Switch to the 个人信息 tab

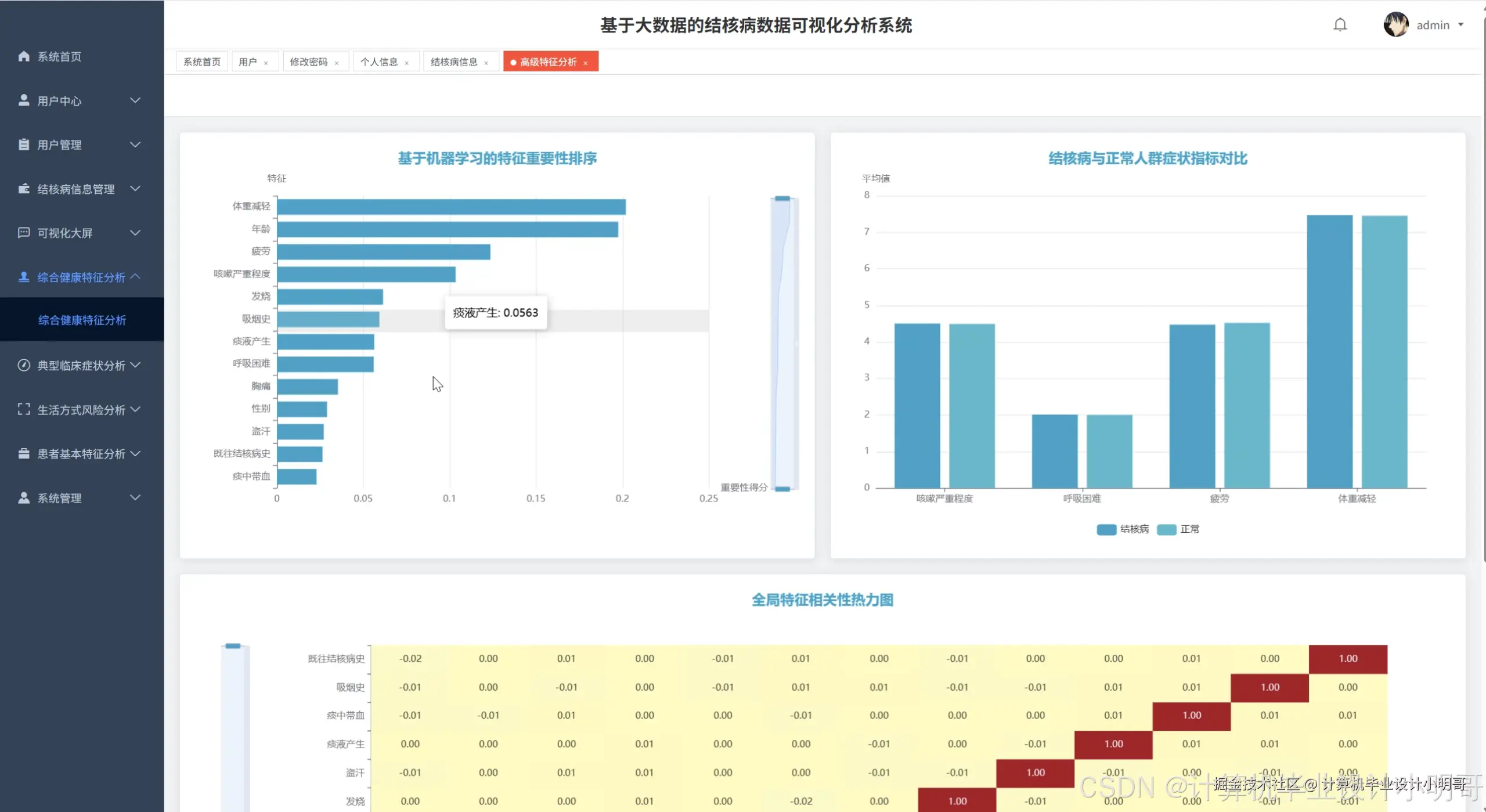(379, 62)
